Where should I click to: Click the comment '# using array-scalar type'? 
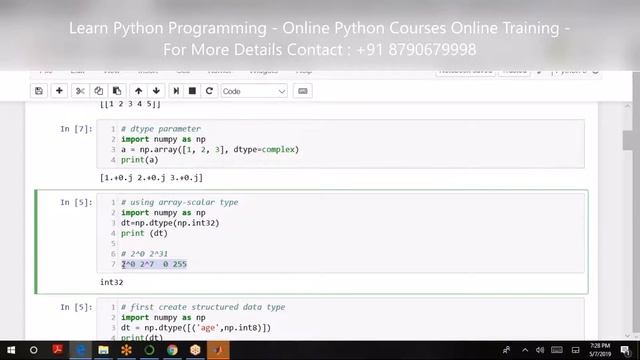click(x=180, y=202)
